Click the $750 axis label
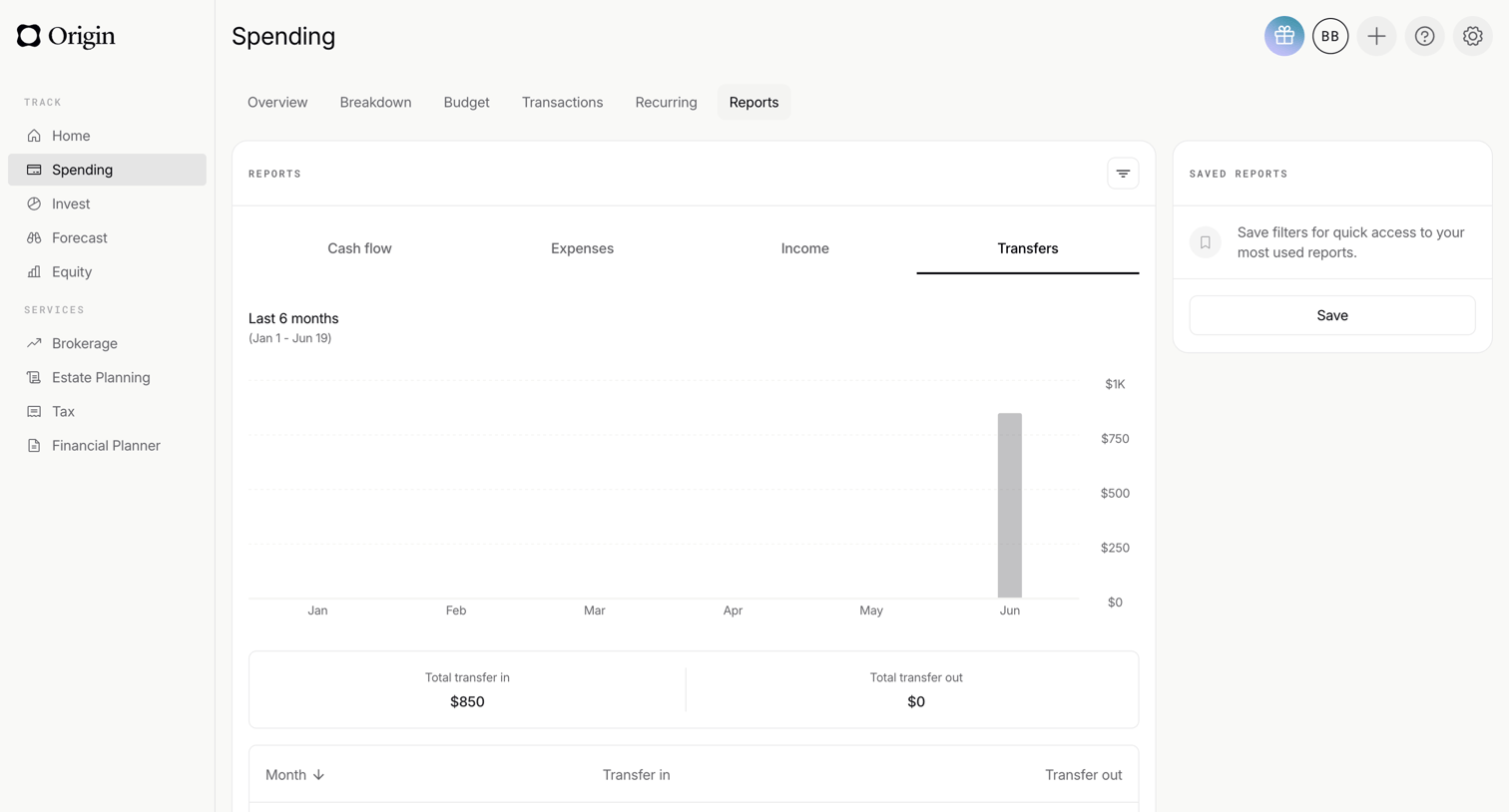Screen dimensions: 1509x812 [1115, 439]
